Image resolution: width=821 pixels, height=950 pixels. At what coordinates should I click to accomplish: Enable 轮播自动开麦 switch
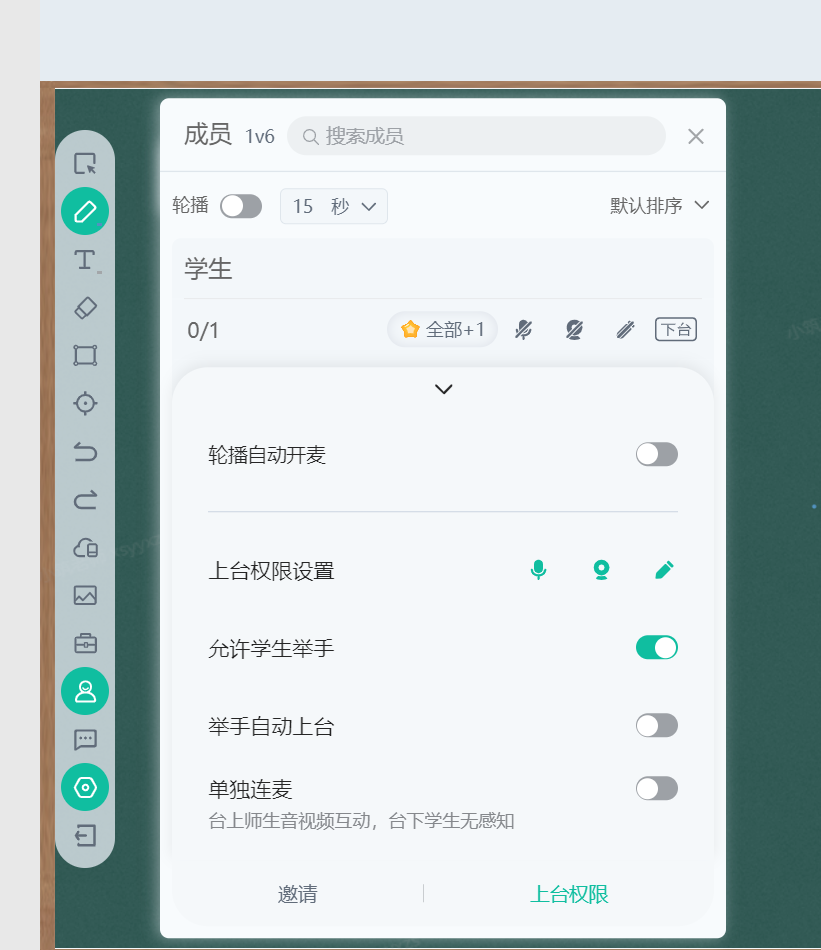[657, 454]
